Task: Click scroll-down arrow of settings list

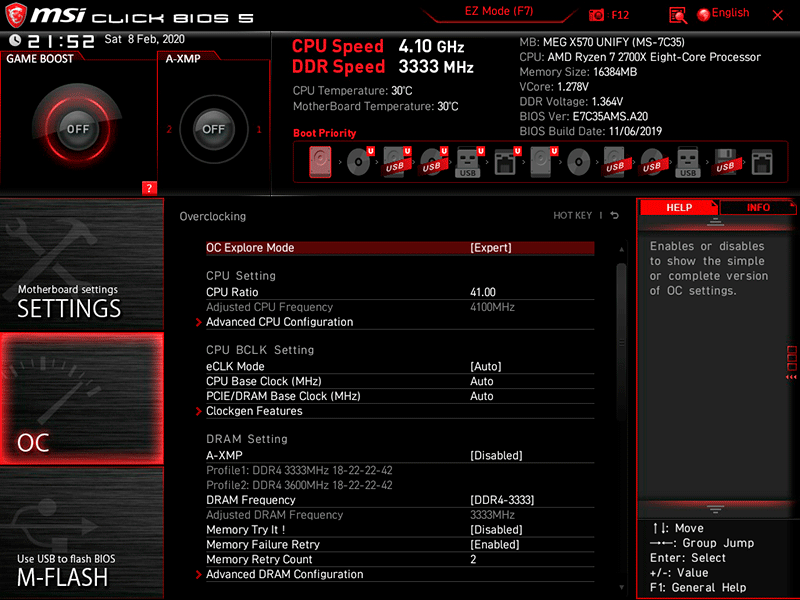Action: (621, 588)
